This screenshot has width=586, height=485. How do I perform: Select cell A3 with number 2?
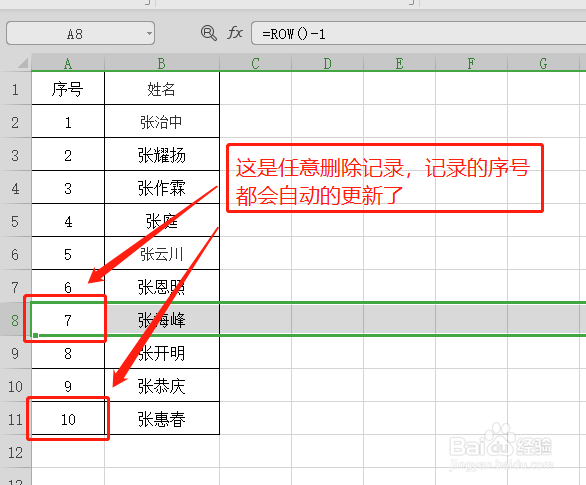point(68,155)
